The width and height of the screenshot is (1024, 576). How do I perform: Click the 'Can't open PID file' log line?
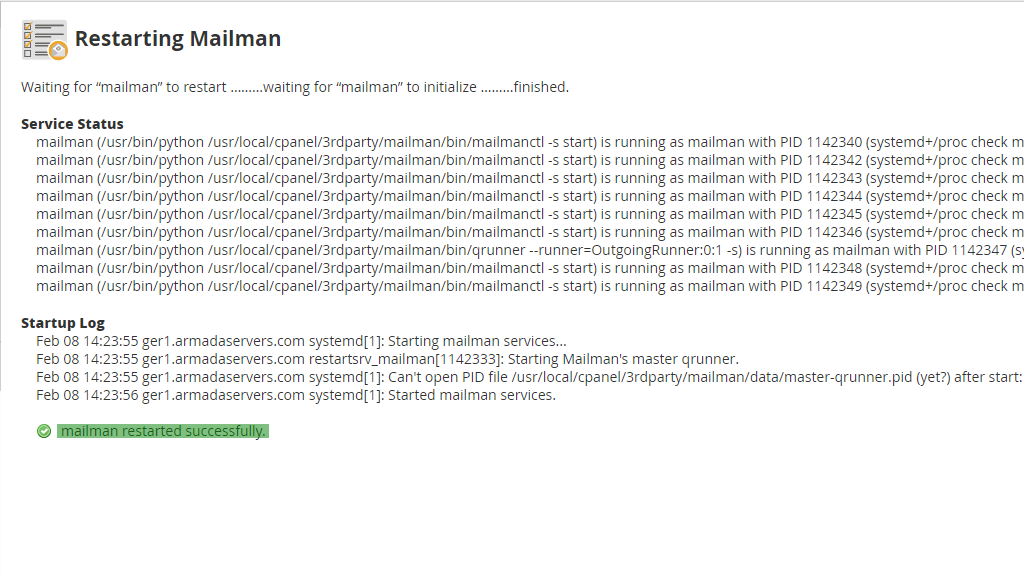(530, 377)
